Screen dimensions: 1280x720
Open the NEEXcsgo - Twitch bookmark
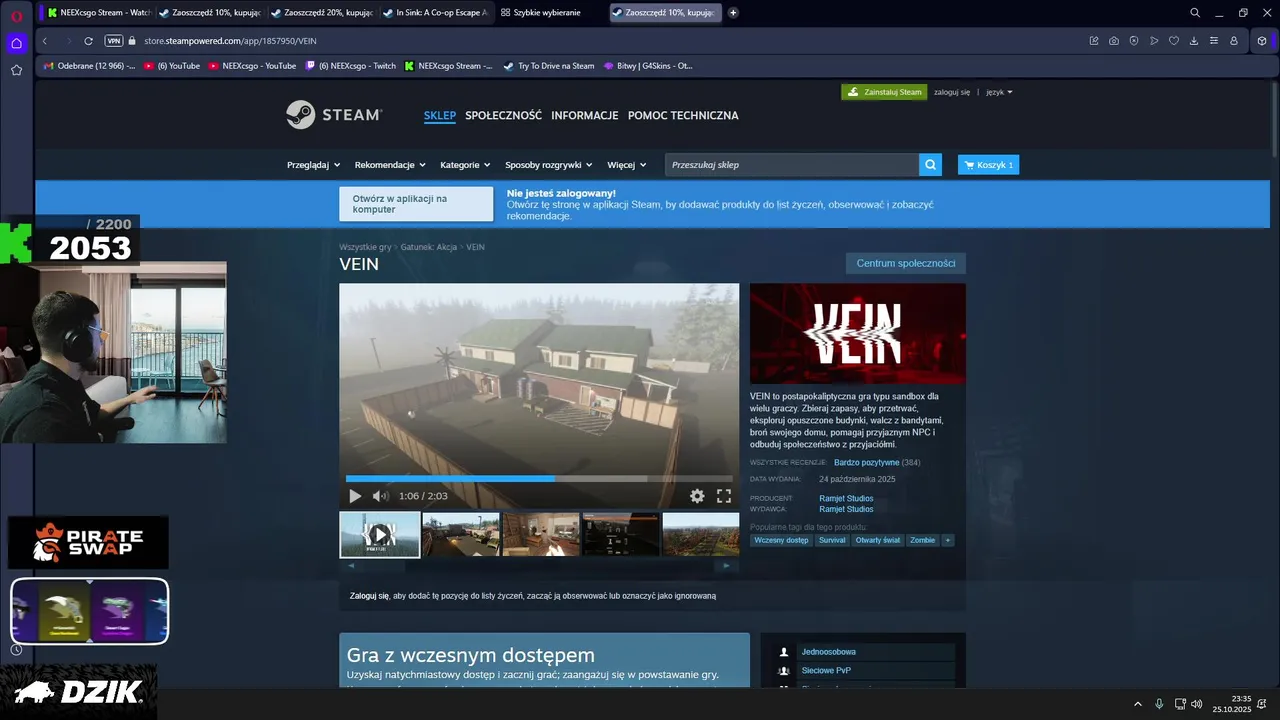click(x=350, y=66)
